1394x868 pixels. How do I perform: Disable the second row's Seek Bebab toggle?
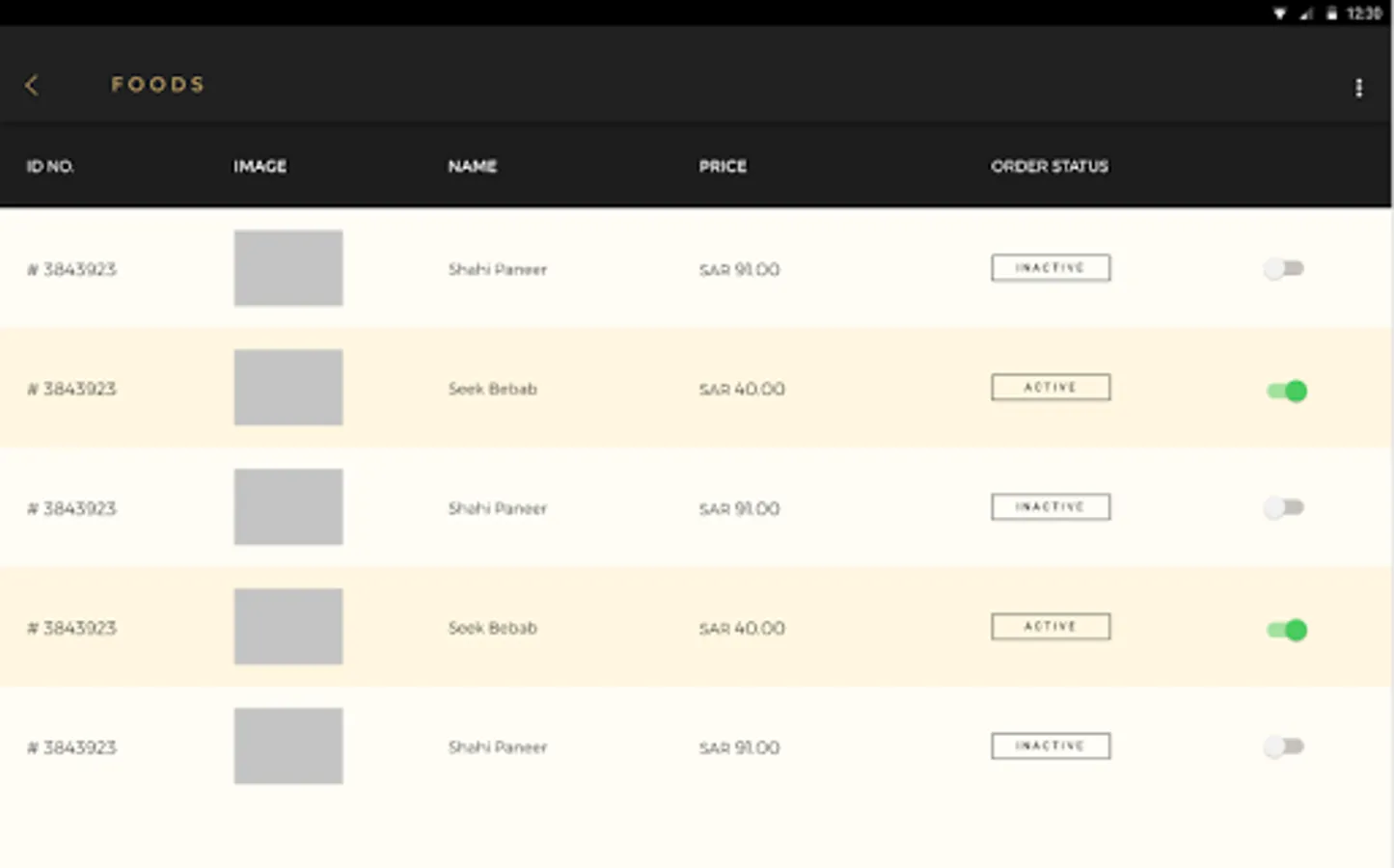[1286, 391]
